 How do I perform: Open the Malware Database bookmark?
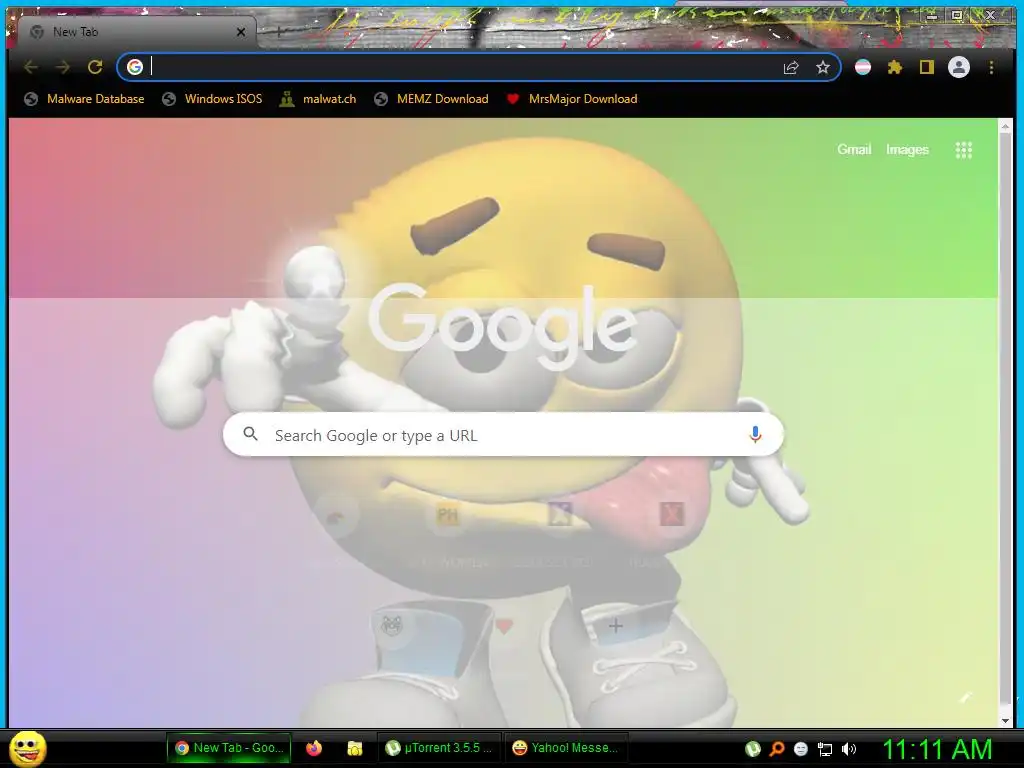(84, 99)
